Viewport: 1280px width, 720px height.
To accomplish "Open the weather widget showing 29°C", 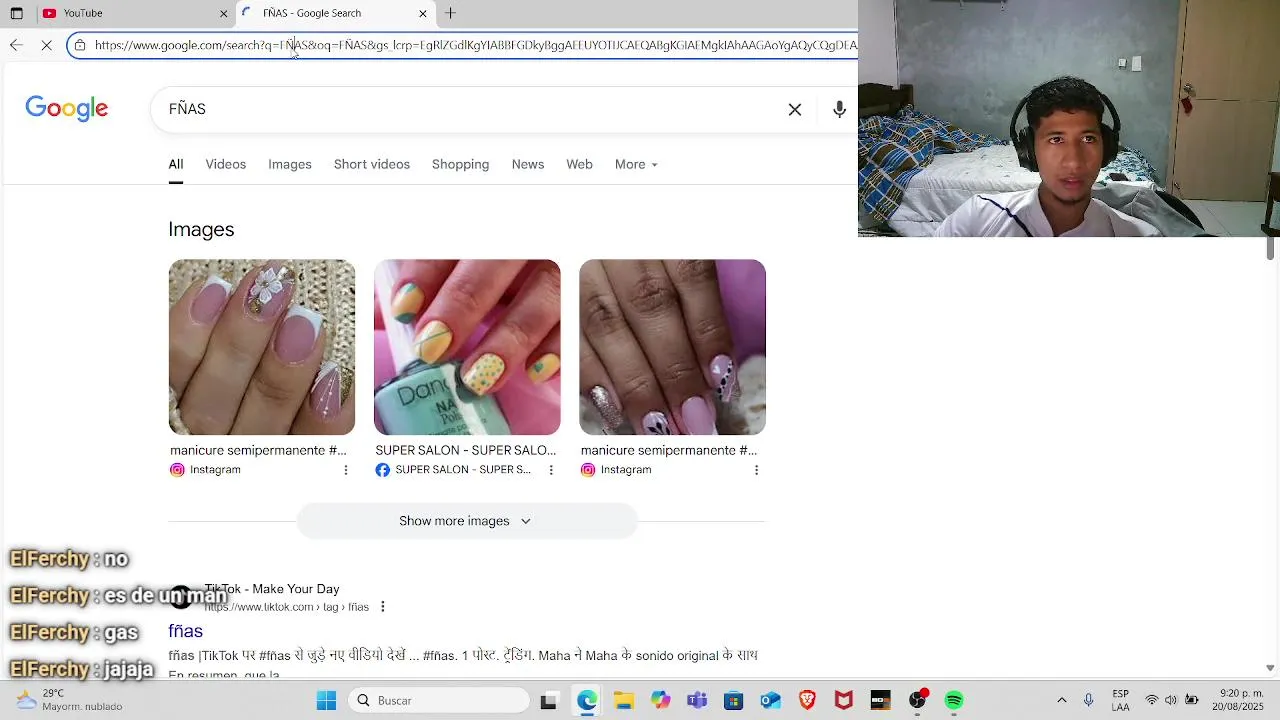I will (68, 700).
